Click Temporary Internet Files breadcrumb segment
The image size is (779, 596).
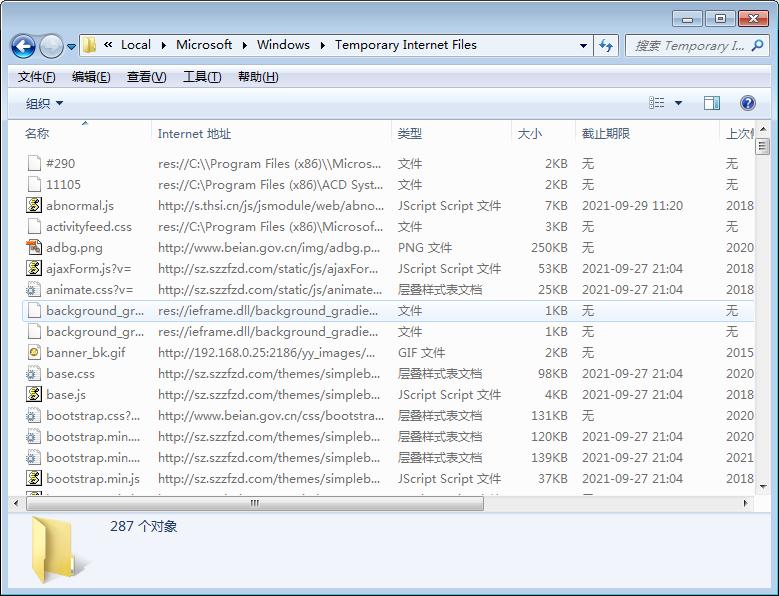click(x=405, y=45)
